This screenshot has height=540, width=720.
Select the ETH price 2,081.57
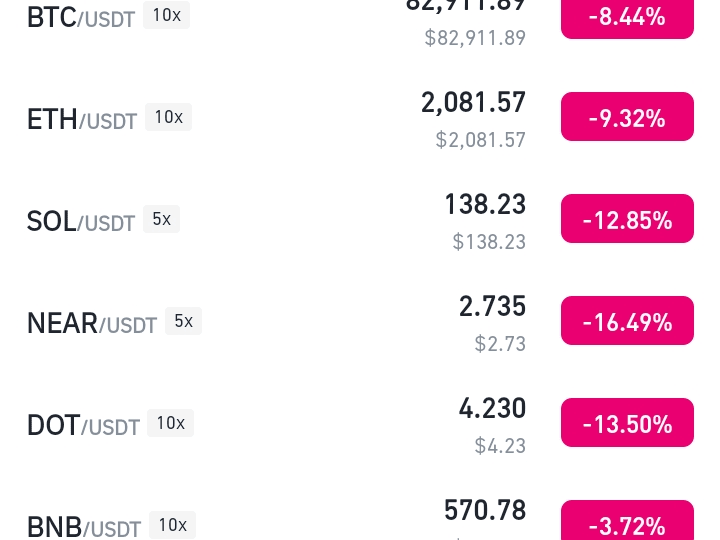click(473, 102)
